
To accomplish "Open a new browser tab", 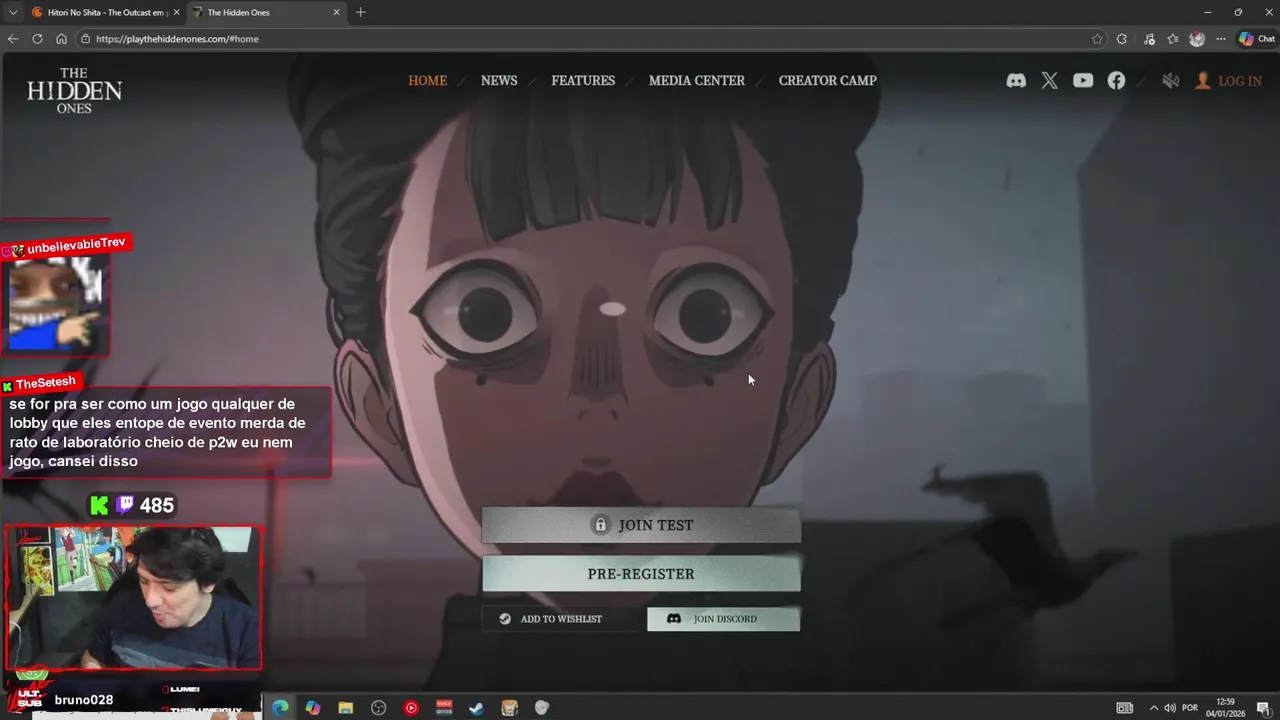I will 361,12.
